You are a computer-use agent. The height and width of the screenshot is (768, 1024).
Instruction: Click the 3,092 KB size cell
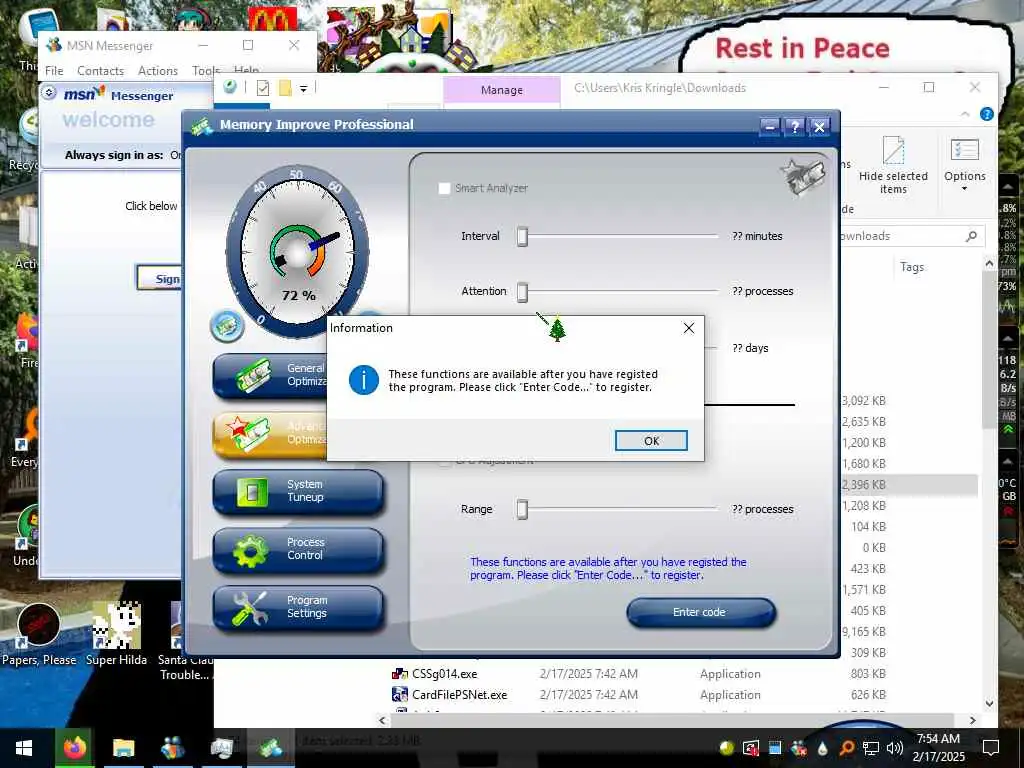click(x=863, y=401)
